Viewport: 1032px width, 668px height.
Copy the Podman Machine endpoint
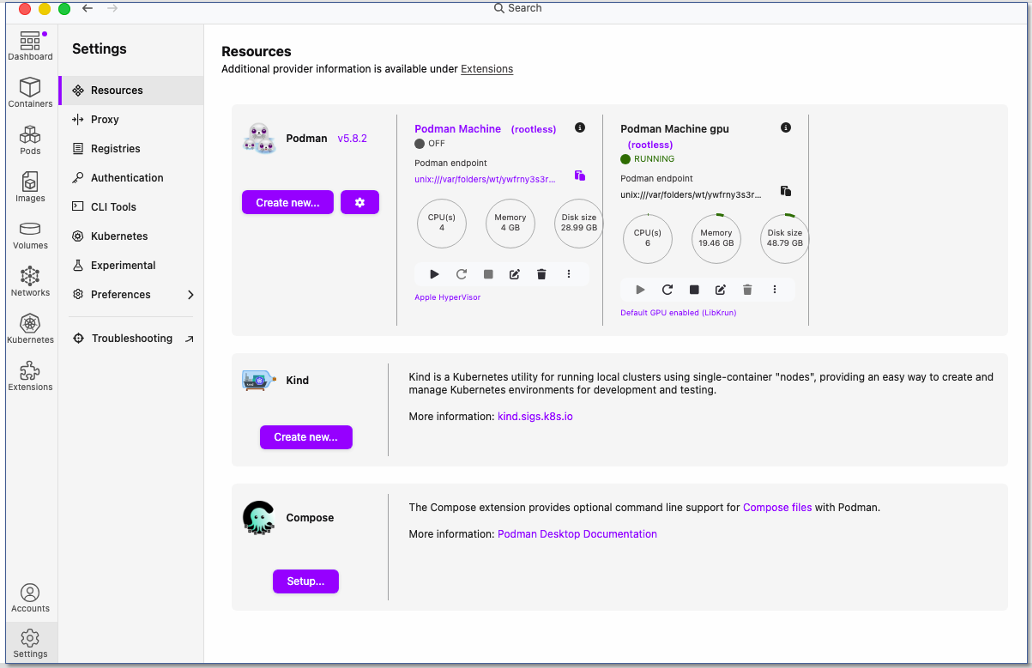(x=580, y=176)
